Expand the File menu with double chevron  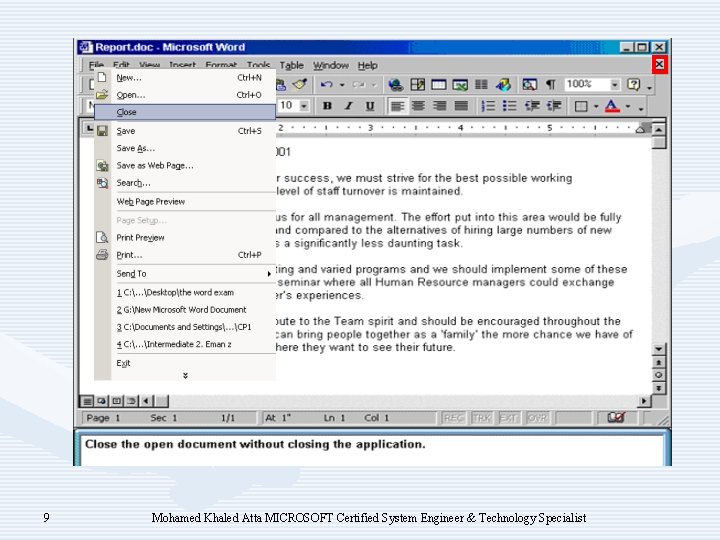pos(185,376)
